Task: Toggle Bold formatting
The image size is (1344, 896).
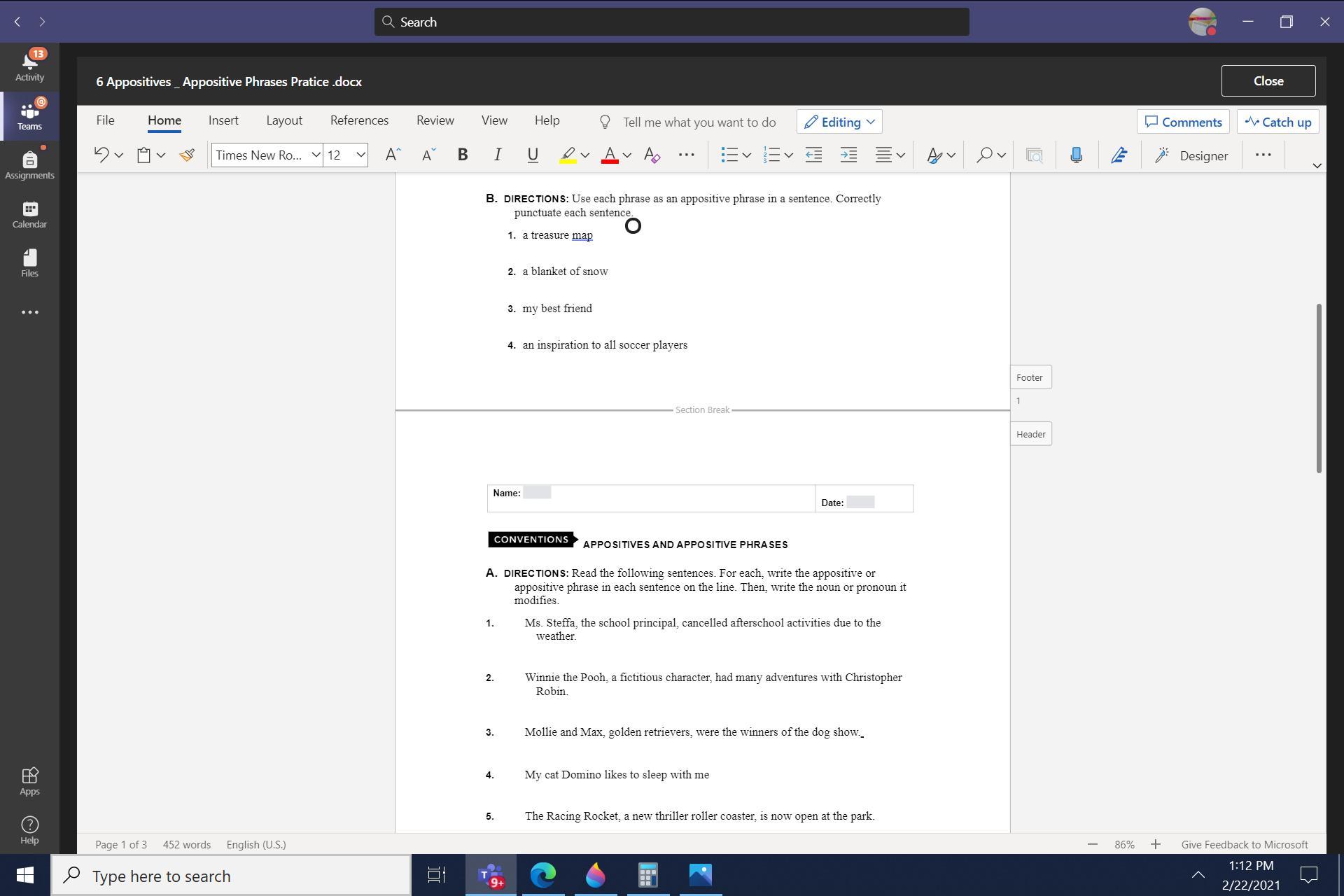Action: [x=462, y=155]
